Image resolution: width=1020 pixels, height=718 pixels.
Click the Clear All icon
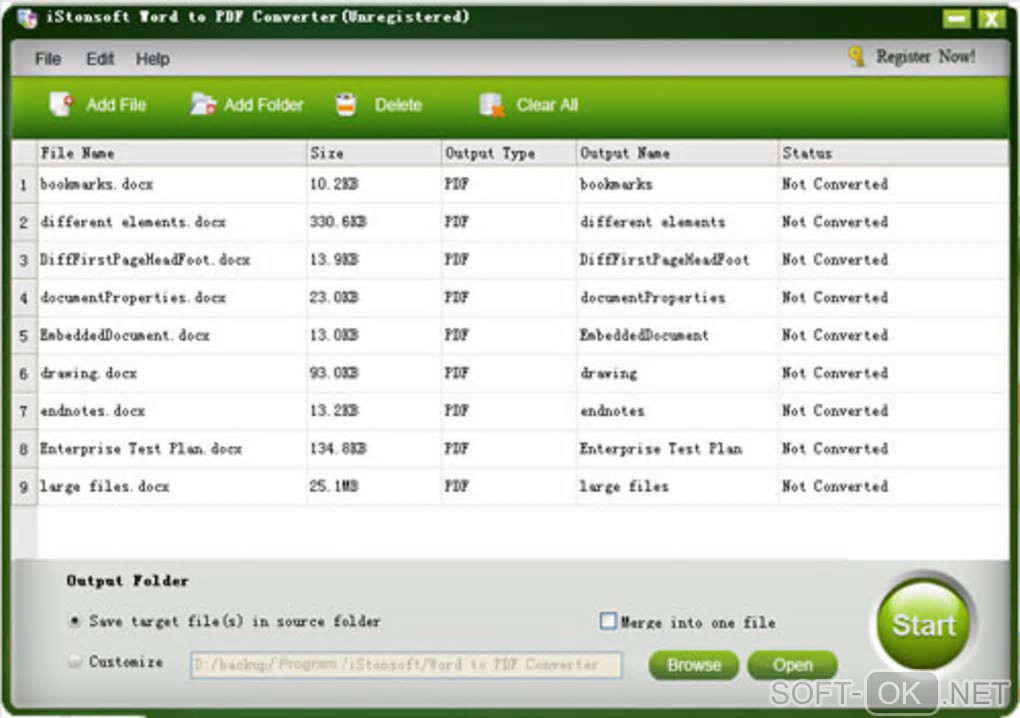point(492,105)
